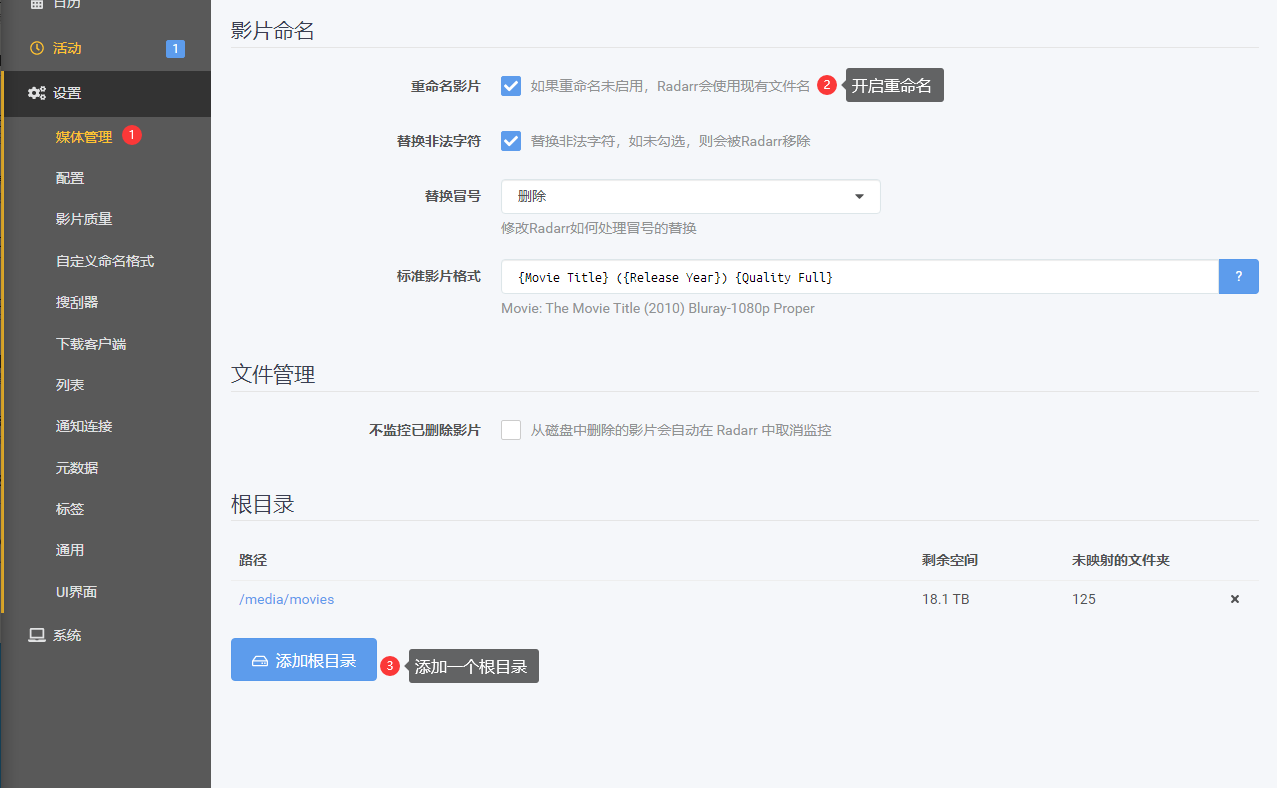
Task: Go to 搜刮器 indexers page
Action: 77,302
